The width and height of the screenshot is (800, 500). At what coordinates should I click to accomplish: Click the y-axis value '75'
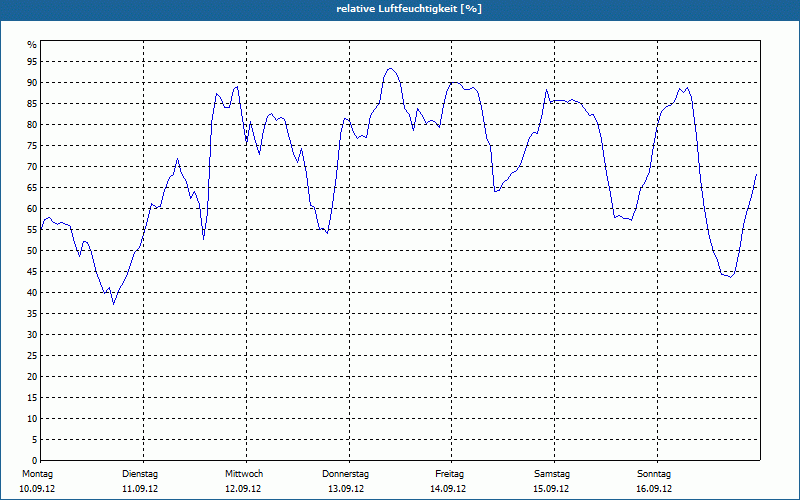pyautogui.click(x=32, y=145)
